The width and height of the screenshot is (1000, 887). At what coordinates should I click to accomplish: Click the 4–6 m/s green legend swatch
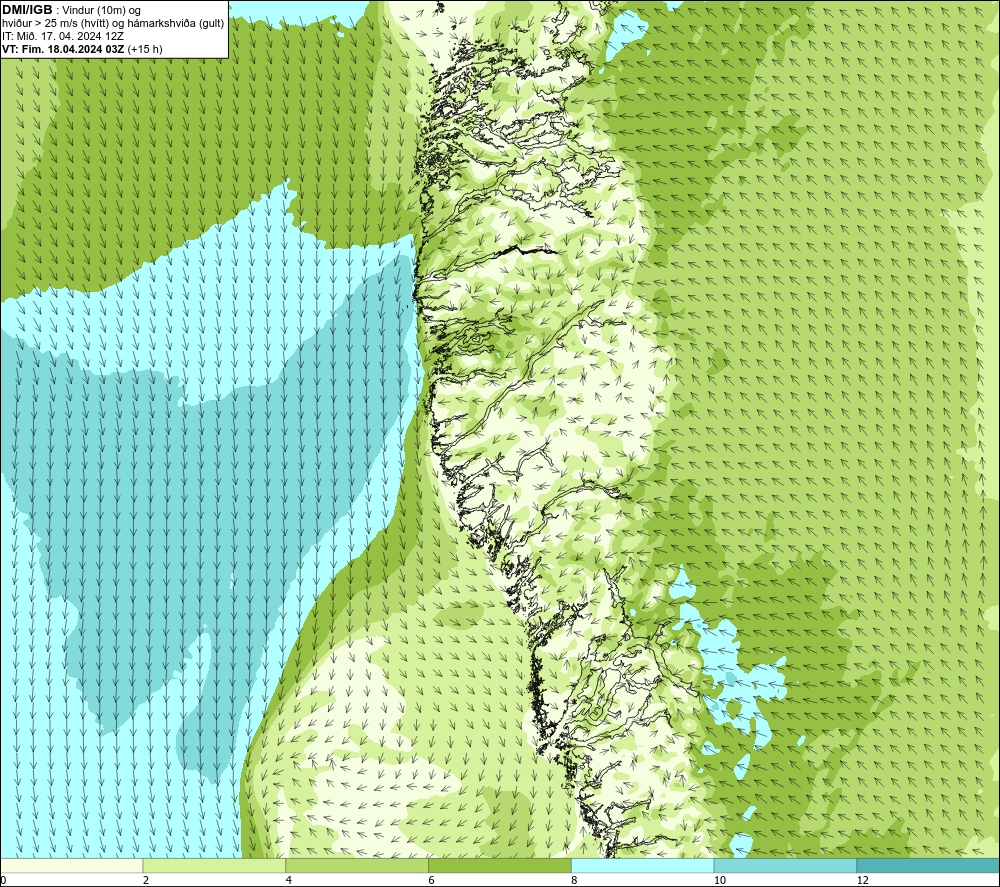pos(357,865)
